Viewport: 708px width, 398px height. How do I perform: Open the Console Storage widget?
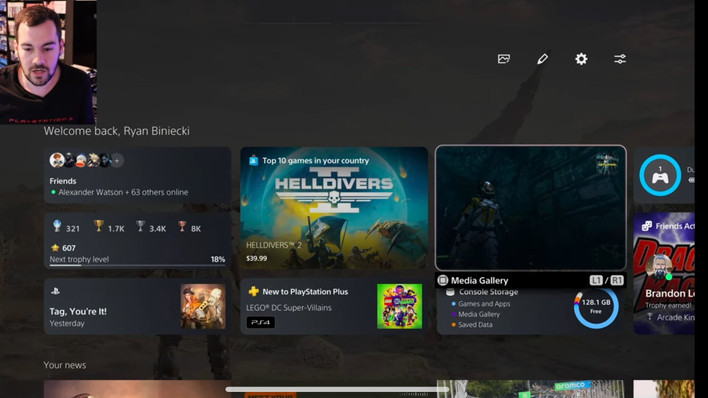[x=531, y=311]
